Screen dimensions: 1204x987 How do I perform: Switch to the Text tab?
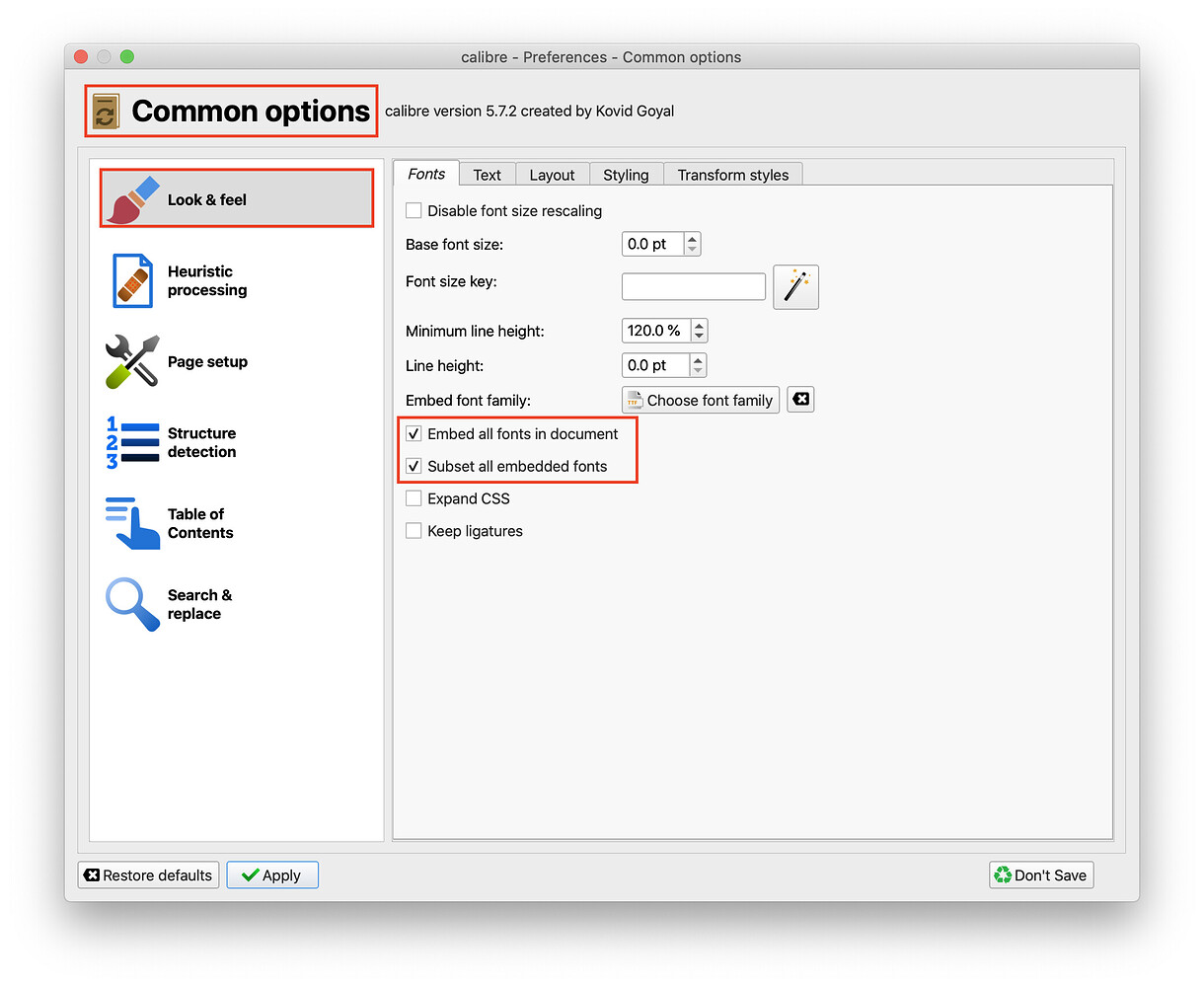point(487,175)
